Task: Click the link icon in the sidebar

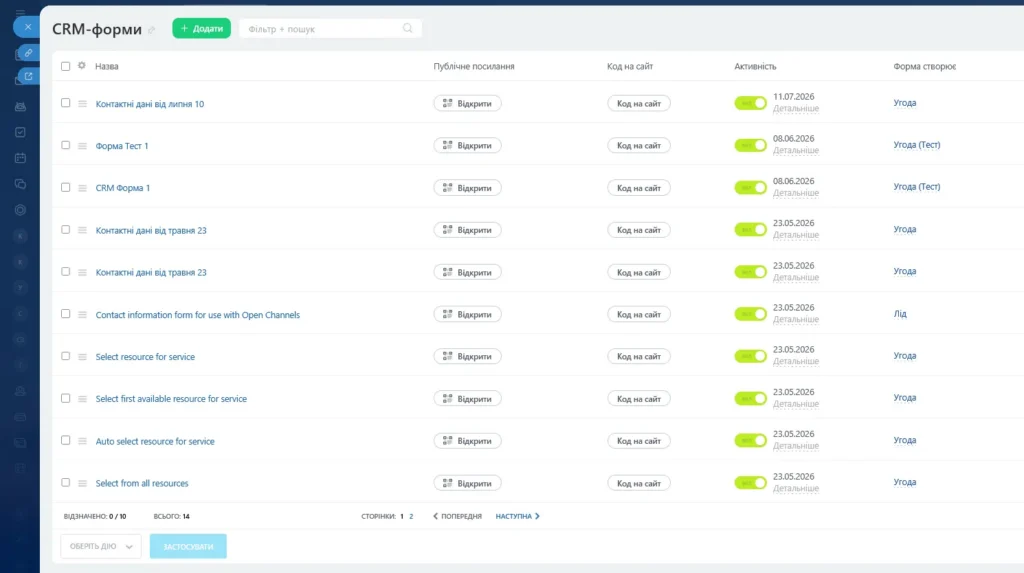Action: [28, 53]
